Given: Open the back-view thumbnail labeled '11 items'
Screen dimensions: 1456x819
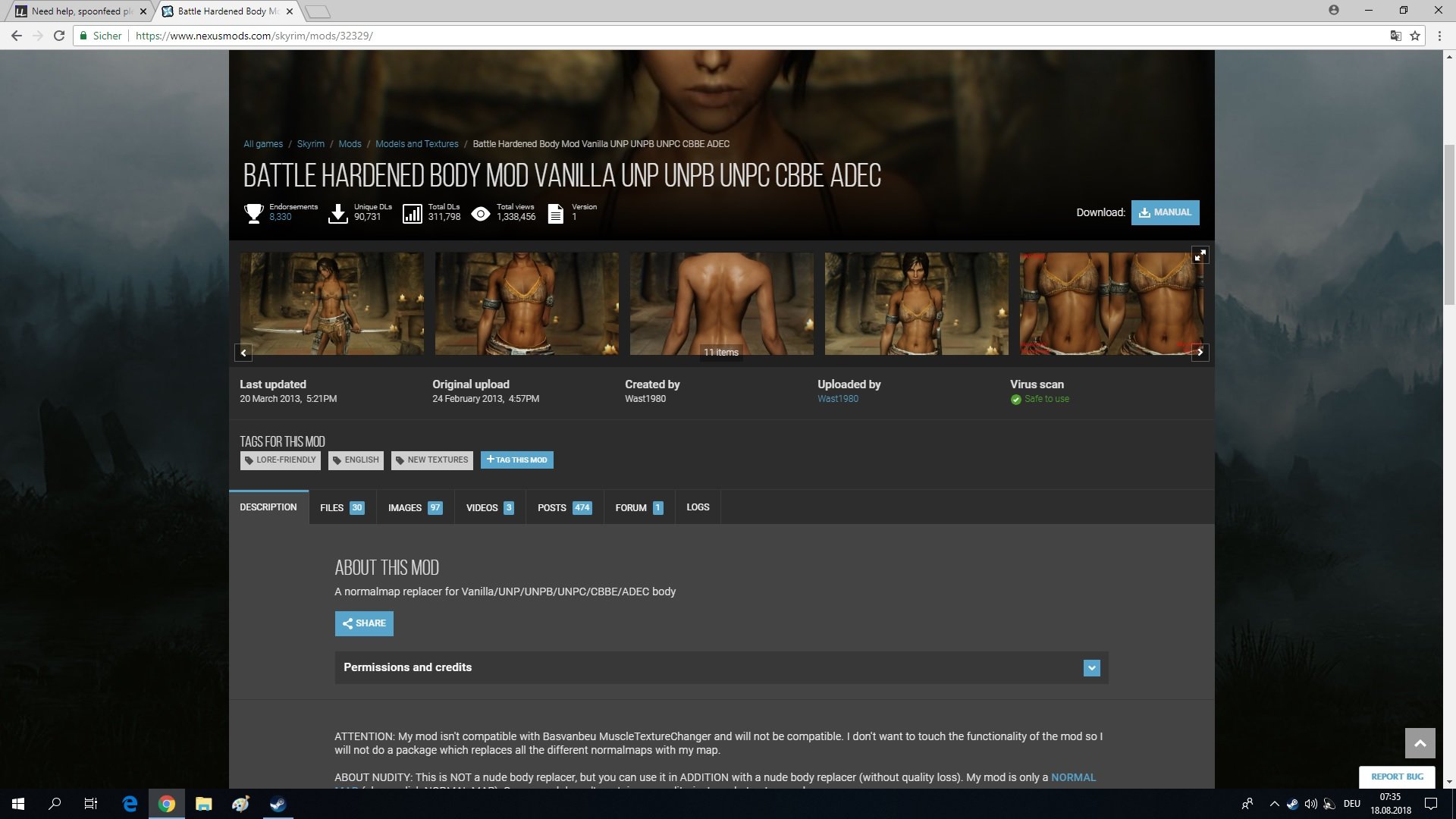Looking at the screenshot, I should click(722, 303).
